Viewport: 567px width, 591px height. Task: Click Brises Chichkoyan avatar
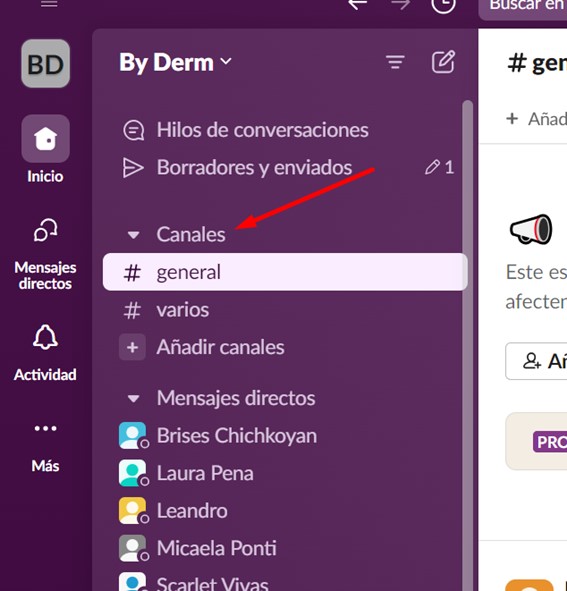click(x=132, y=435)
